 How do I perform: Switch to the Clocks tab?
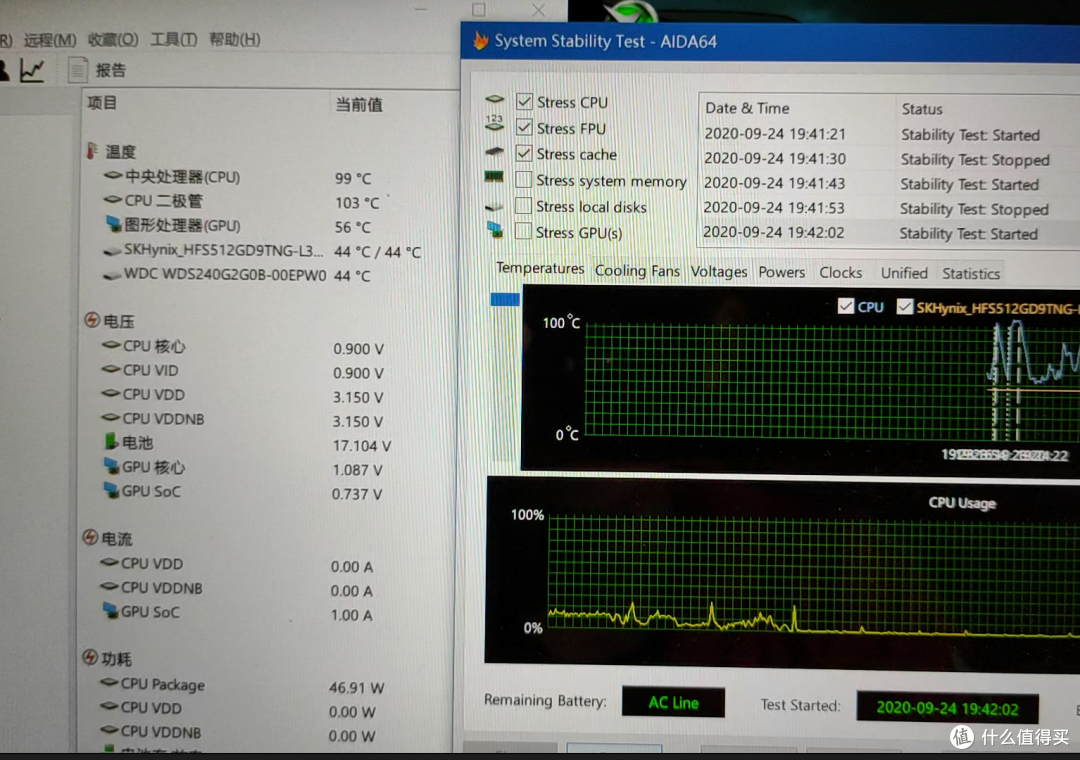(840, 273)
